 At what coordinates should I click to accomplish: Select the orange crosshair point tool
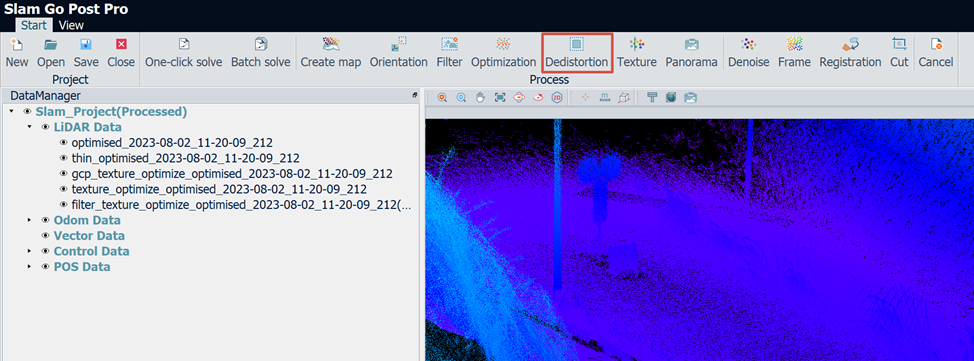click(x=585, y=98)
